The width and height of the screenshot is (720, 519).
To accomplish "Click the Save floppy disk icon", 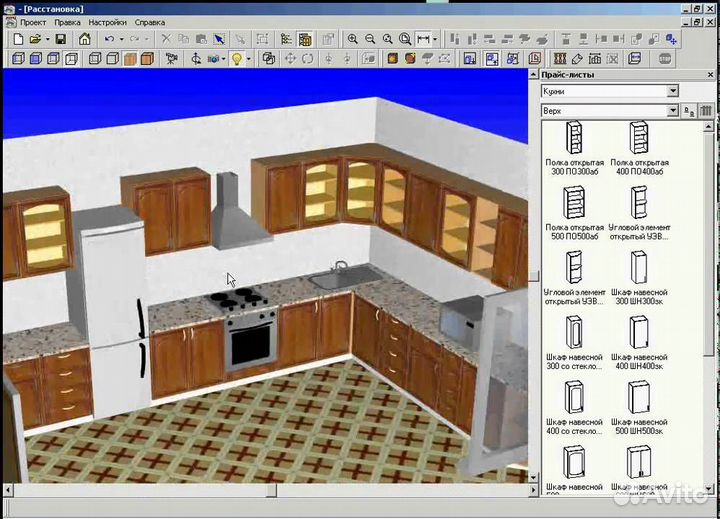I will pos(60,39).
